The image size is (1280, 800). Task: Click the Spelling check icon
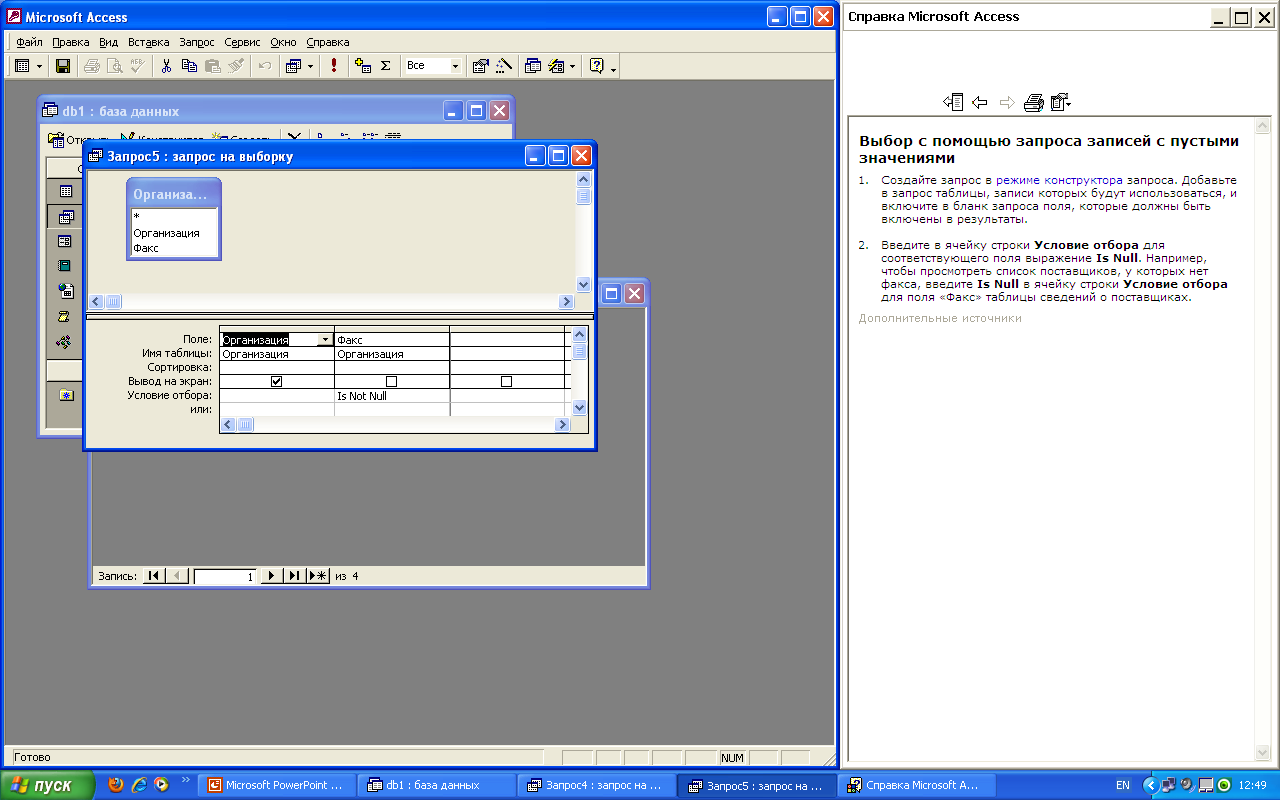(137, 66)
